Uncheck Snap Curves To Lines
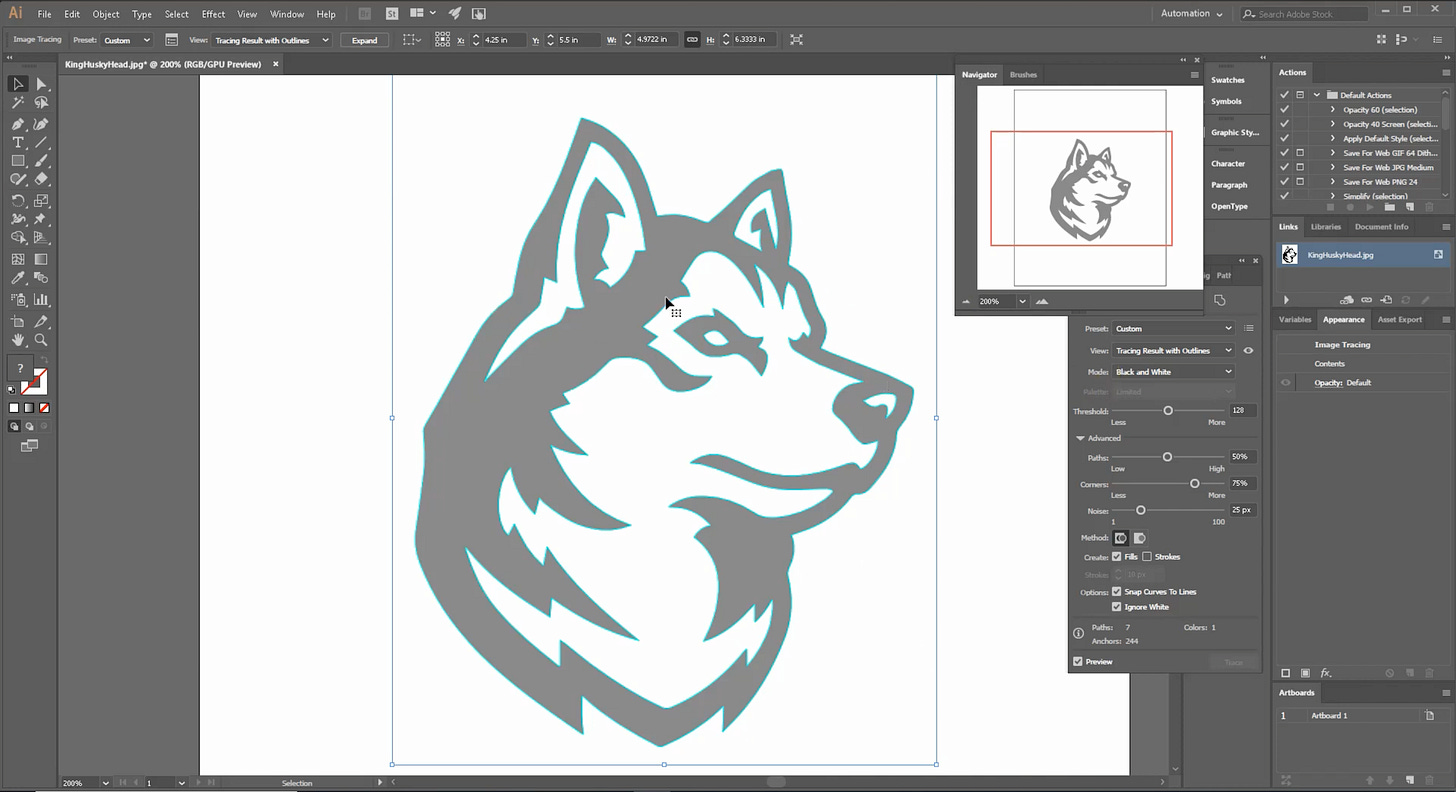The image size is (1456, 792). click(1117, 591)
